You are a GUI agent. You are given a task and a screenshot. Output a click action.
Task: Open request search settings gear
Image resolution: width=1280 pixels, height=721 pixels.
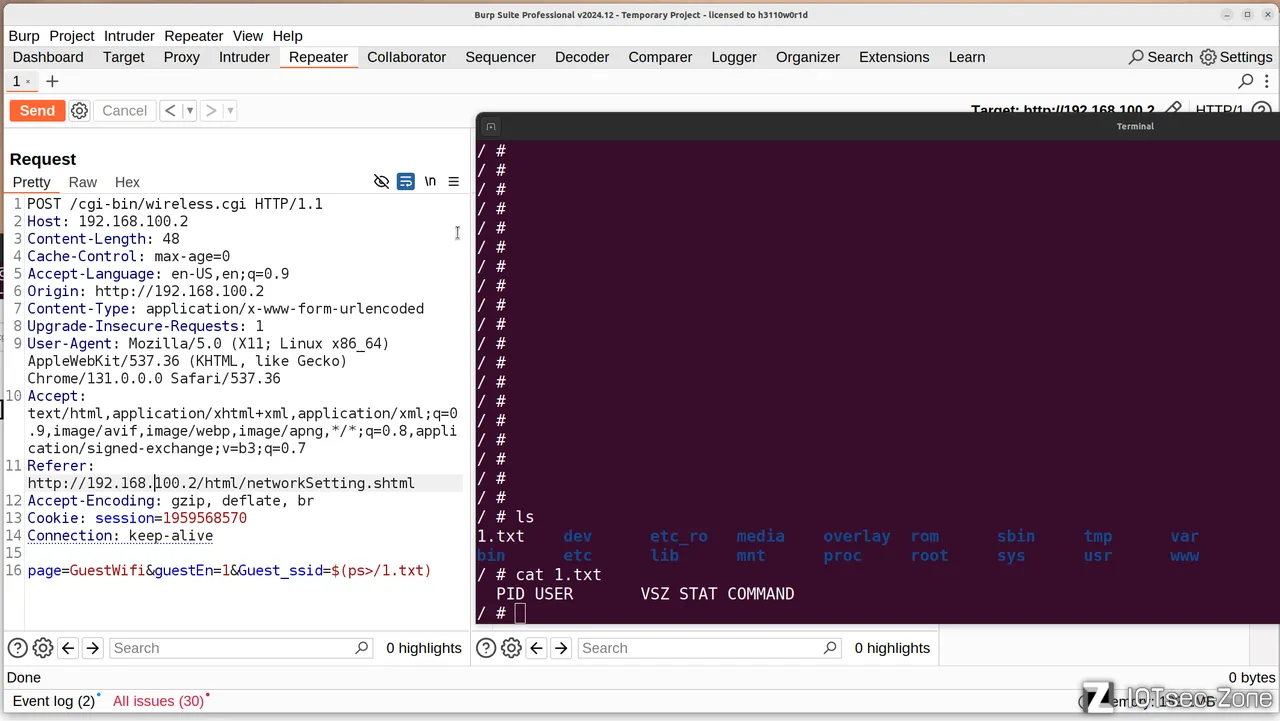(x=42, y=648)
